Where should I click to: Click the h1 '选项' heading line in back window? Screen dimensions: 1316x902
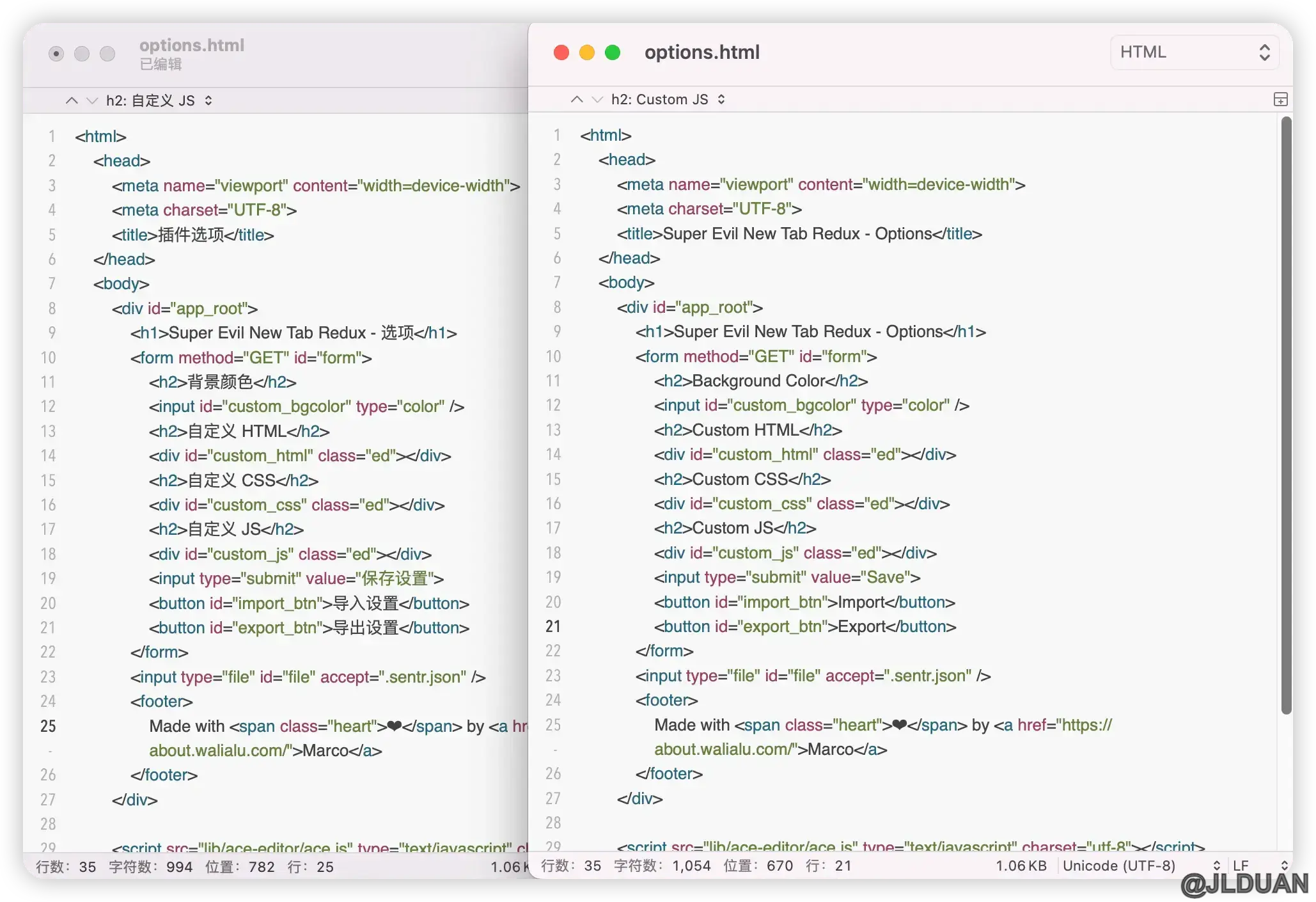294,333
